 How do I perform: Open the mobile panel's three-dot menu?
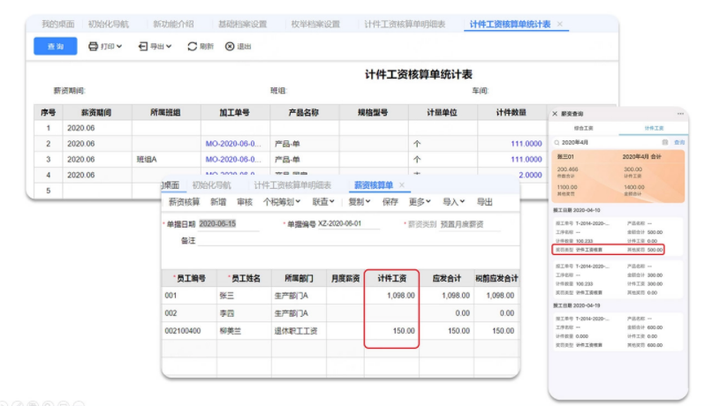[x=681, y=113]
